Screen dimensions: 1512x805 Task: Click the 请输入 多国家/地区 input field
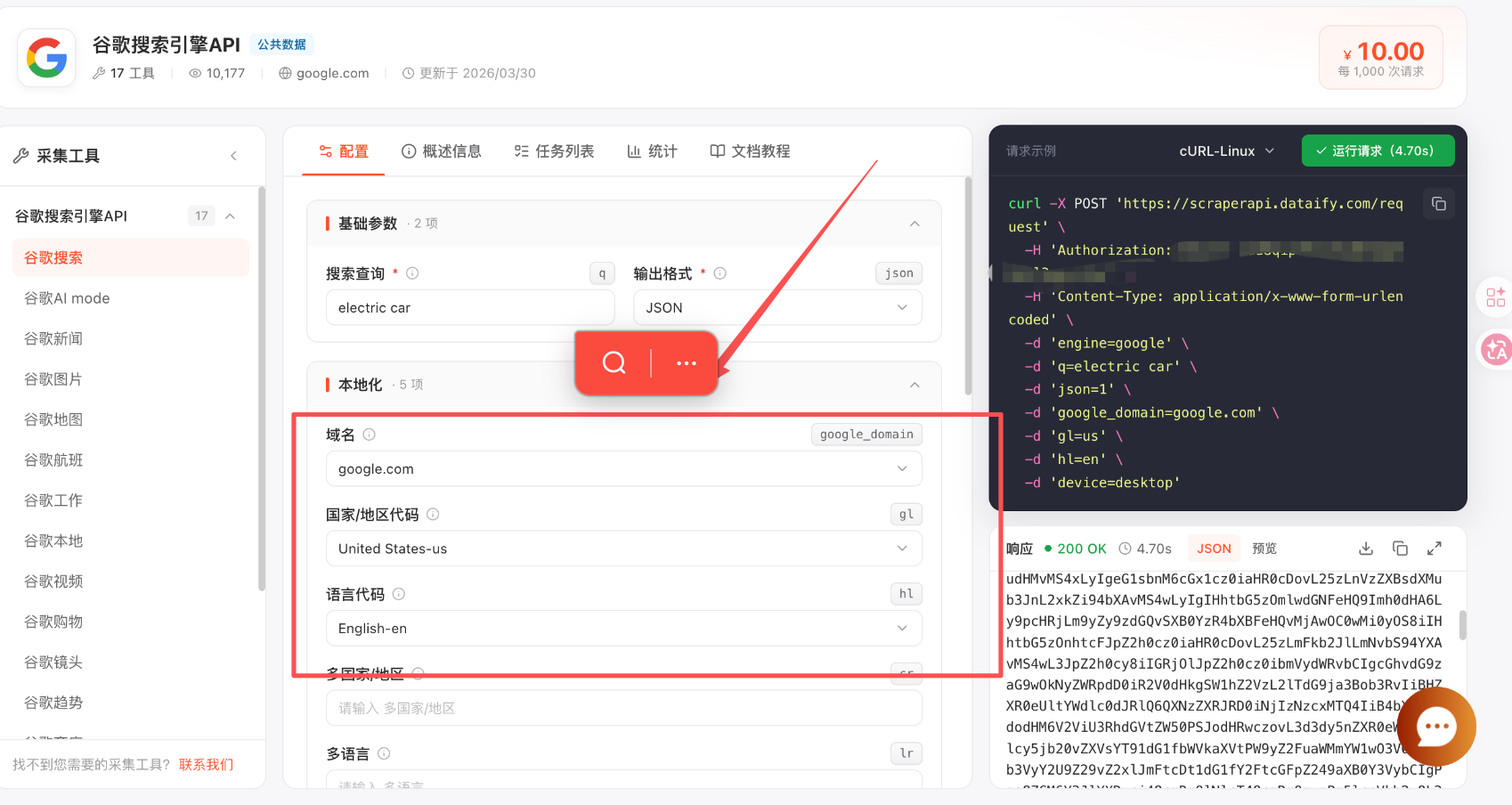click(x=623, y=708)
